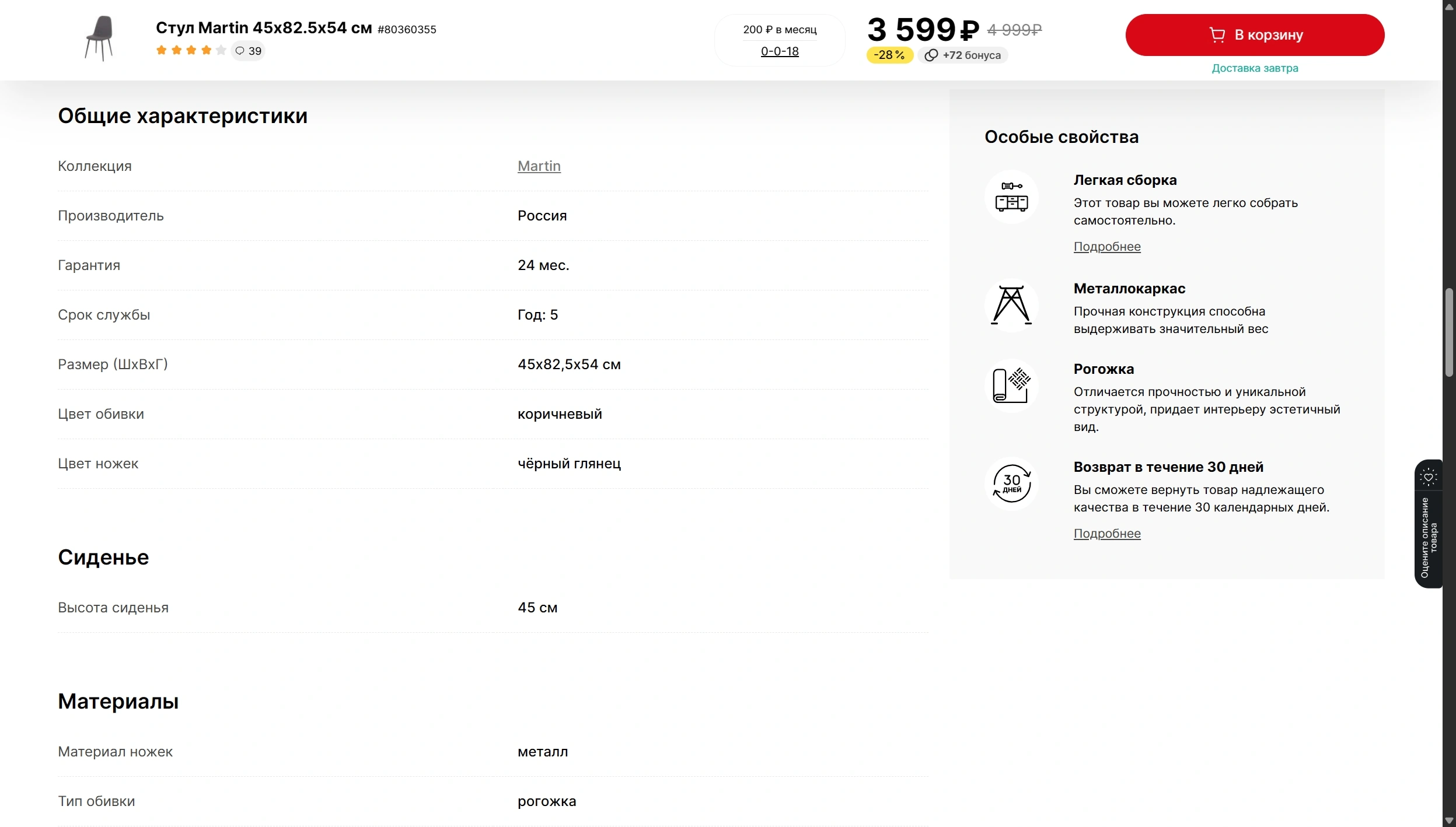The image size is (1456, 827).
Task: Click the article number #80360355
Action: (x=407, y=30)
